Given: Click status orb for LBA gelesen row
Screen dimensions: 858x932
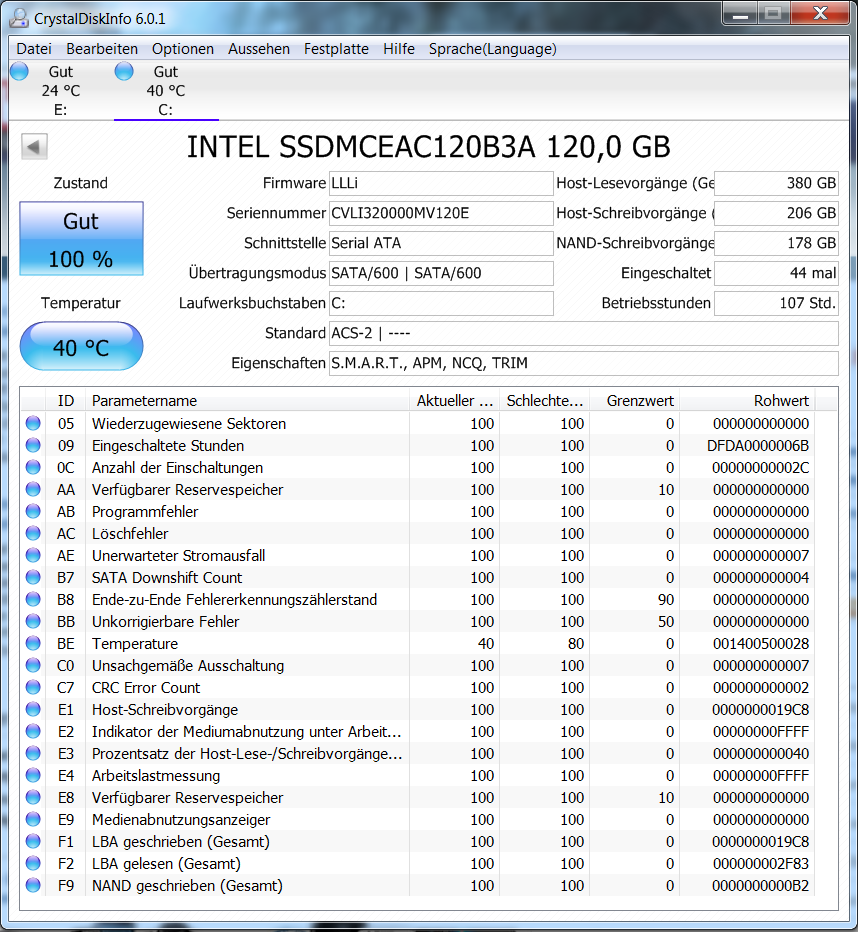Looking at the screenshot, I should pyautogui.click(x=33, y=863).
